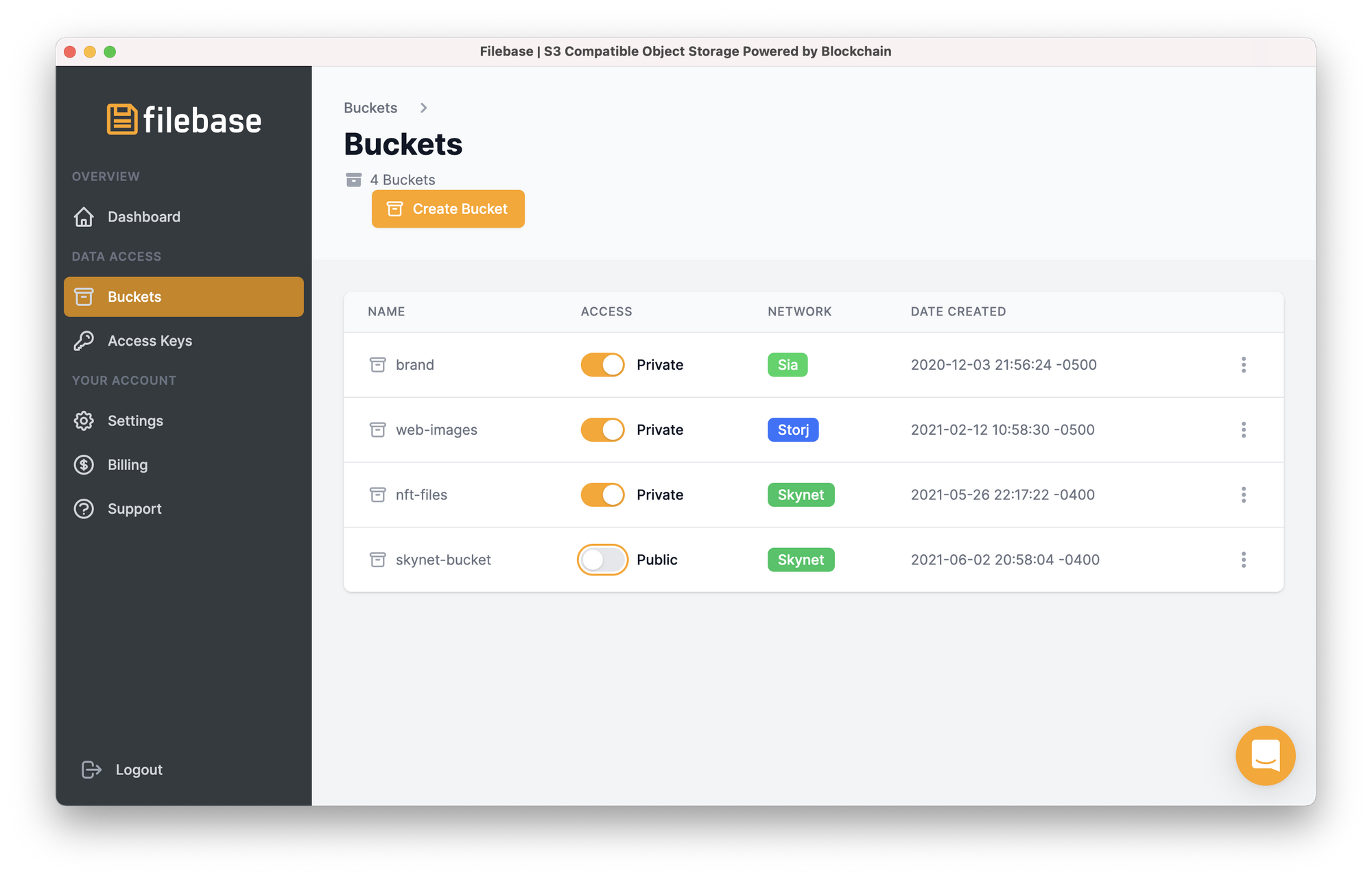
Task: Click the Settings gear icon
Action: click(x=84, y=420)
